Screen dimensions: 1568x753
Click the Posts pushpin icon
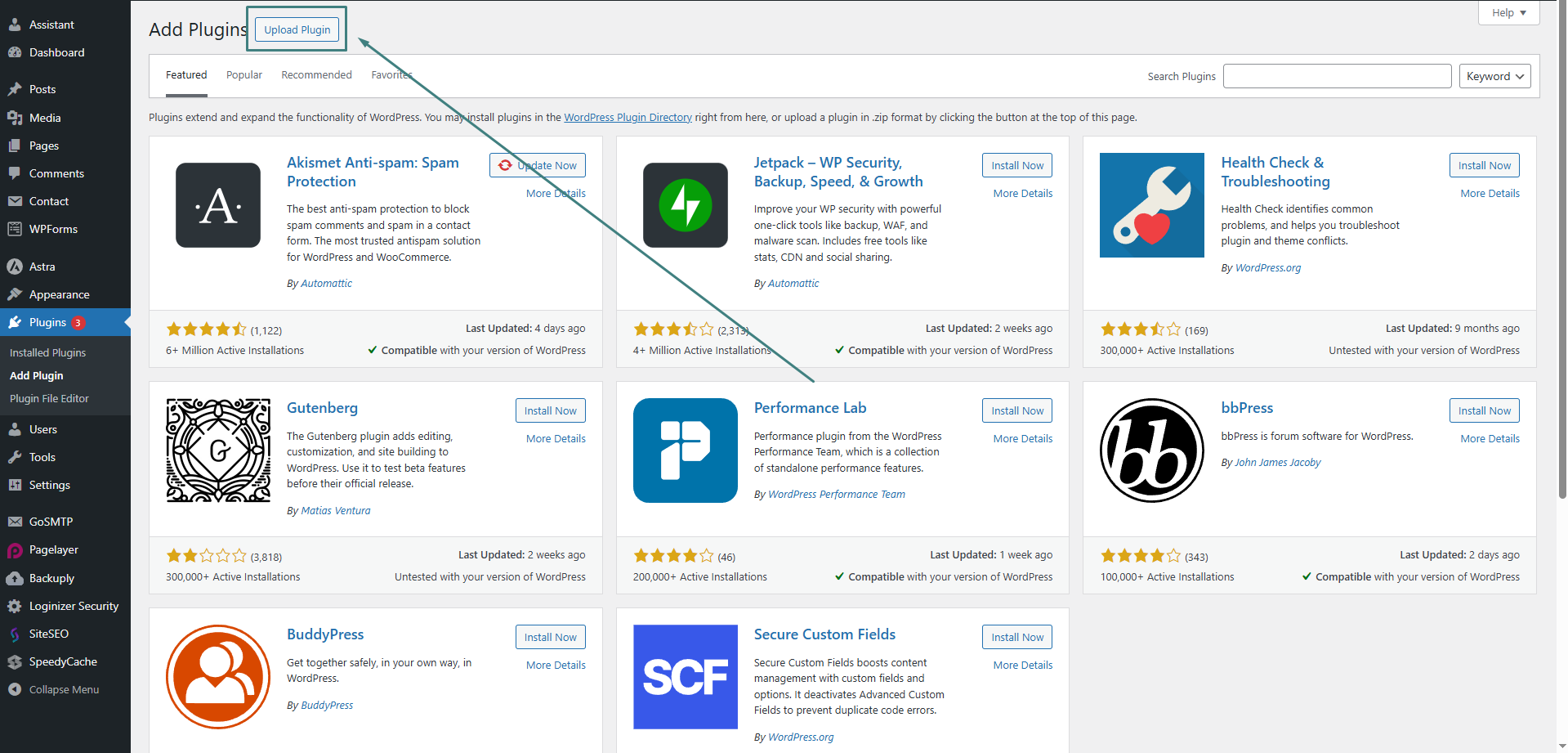click(15, 89)
